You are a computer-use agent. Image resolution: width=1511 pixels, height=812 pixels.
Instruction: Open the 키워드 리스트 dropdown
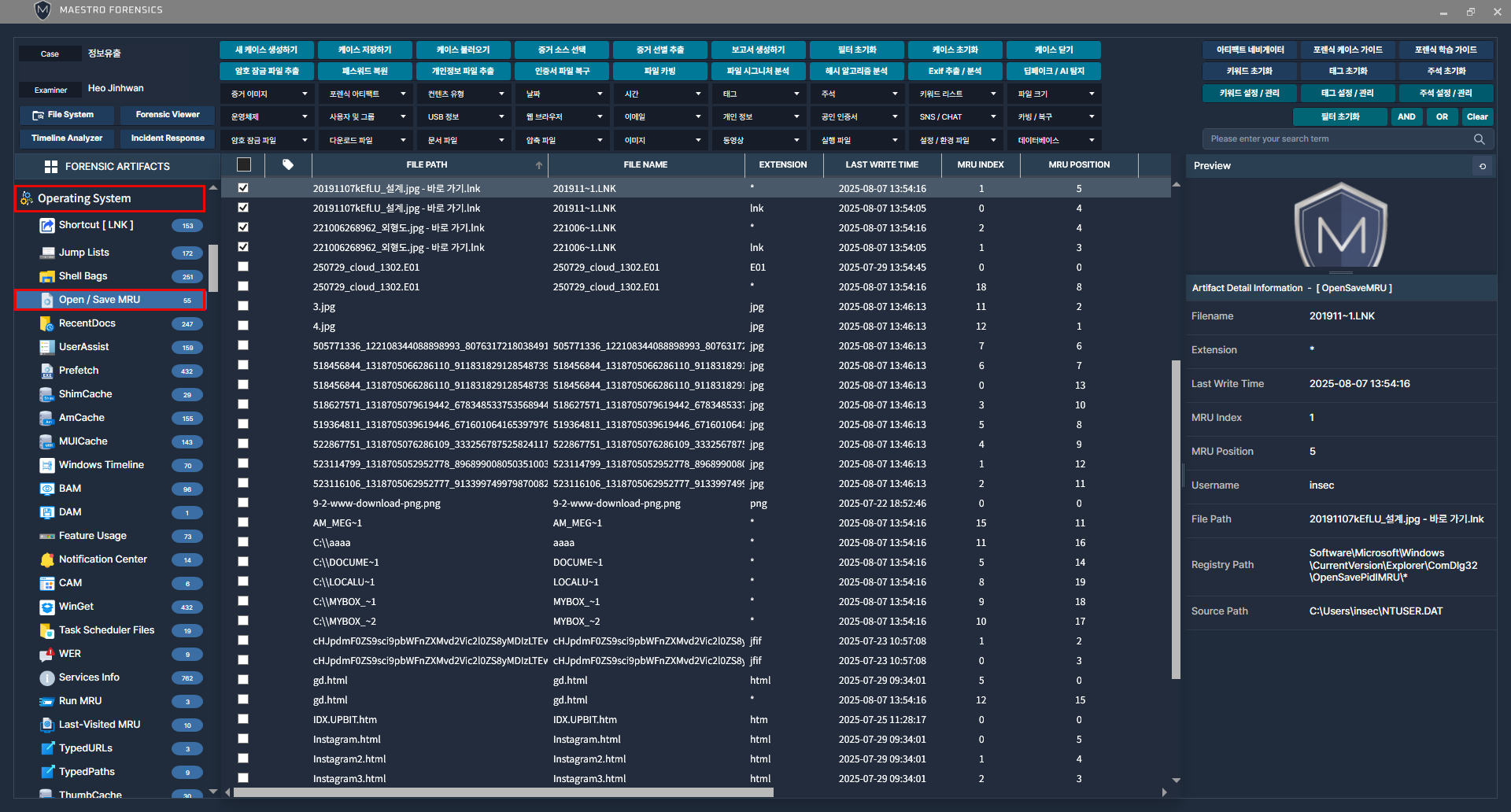pos(956,94)
